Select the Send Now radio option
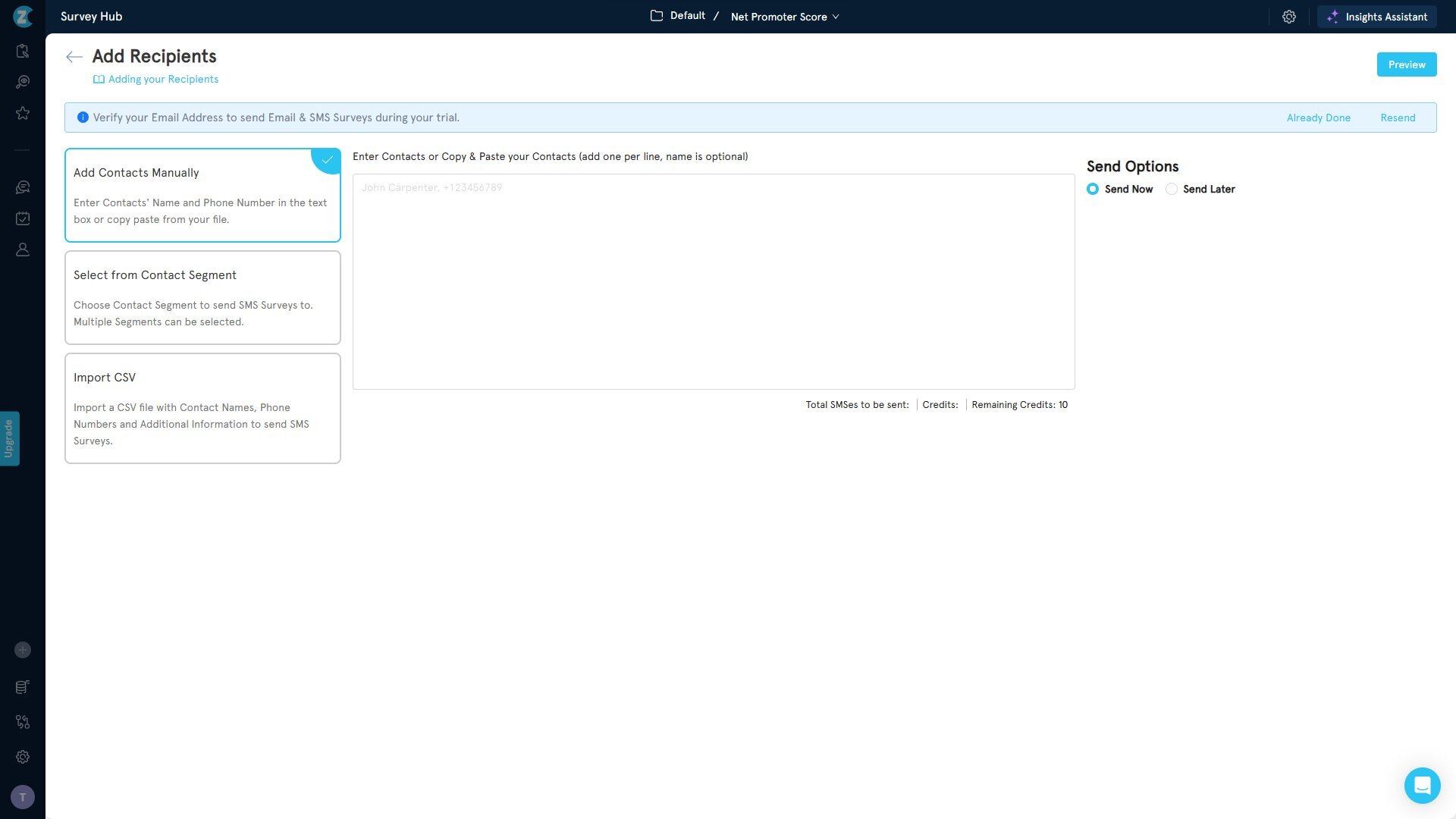This screenshot has height=819, width=1456. tap(1093, 189)
